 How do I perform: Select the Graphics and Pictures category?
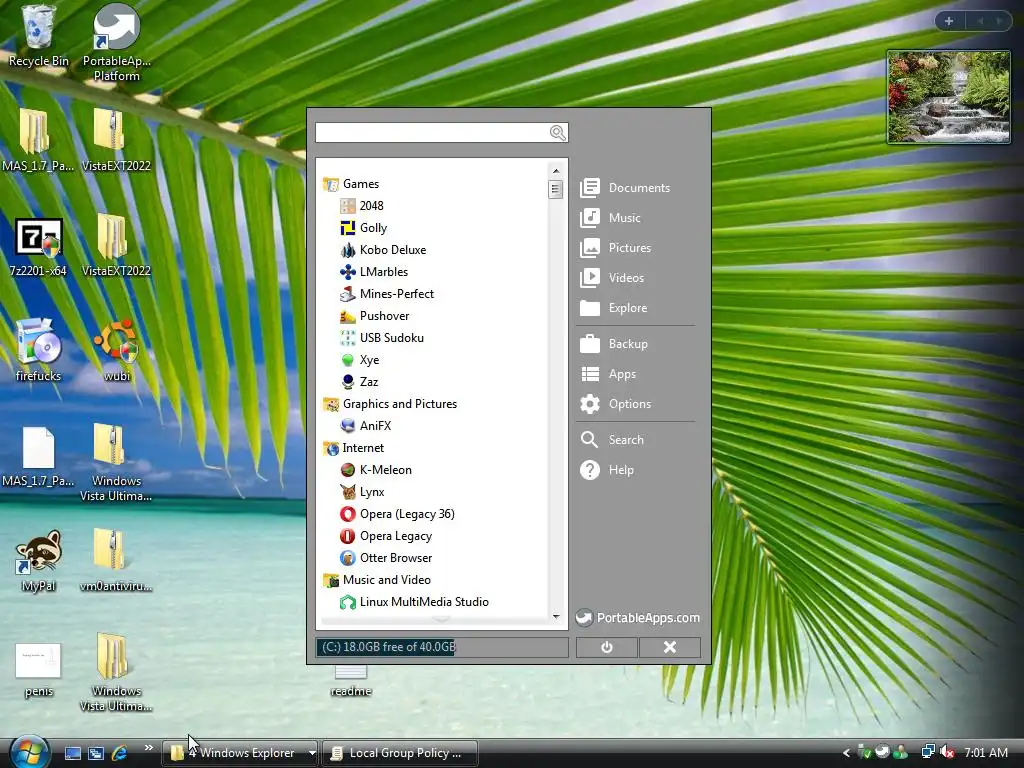point(390,404)
